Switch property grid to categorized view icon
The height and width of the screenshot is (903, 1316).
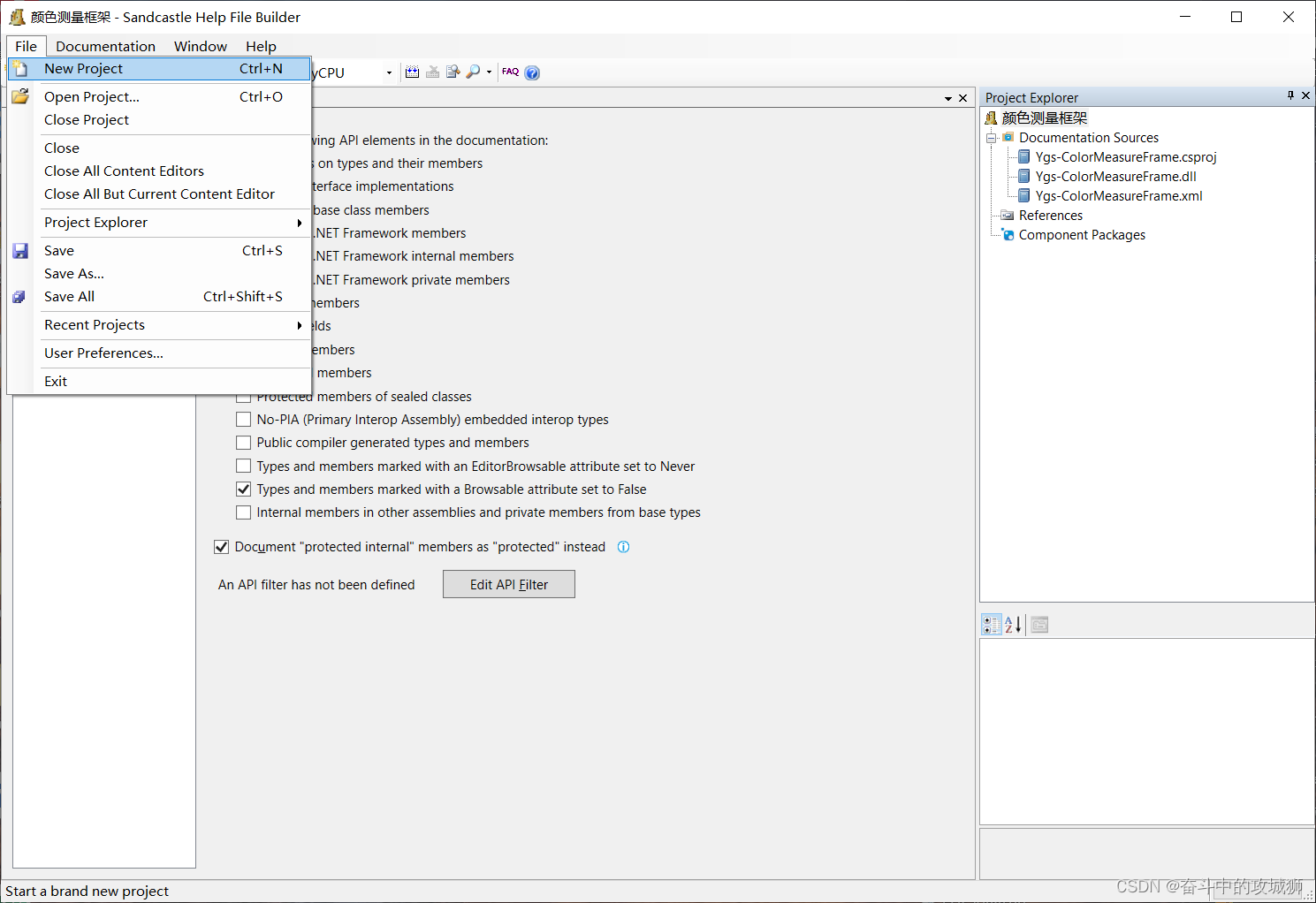pyautogui.click(x=990, y=624)
